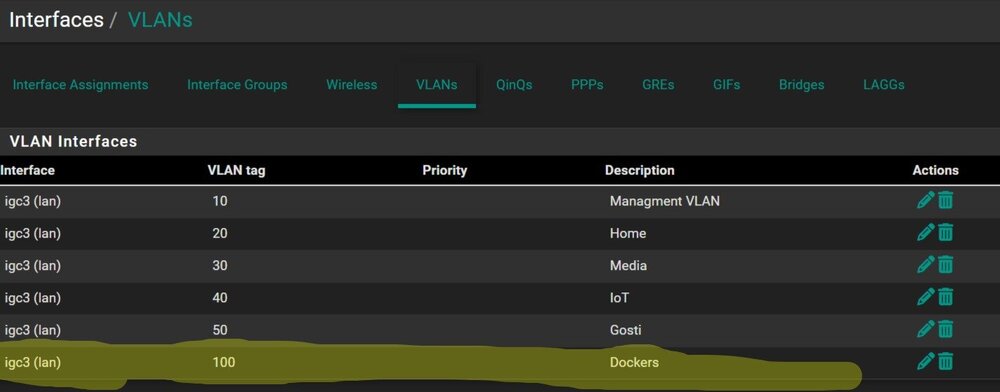Edit the Dockers VLAN with pencil icon

click(925, 361)
